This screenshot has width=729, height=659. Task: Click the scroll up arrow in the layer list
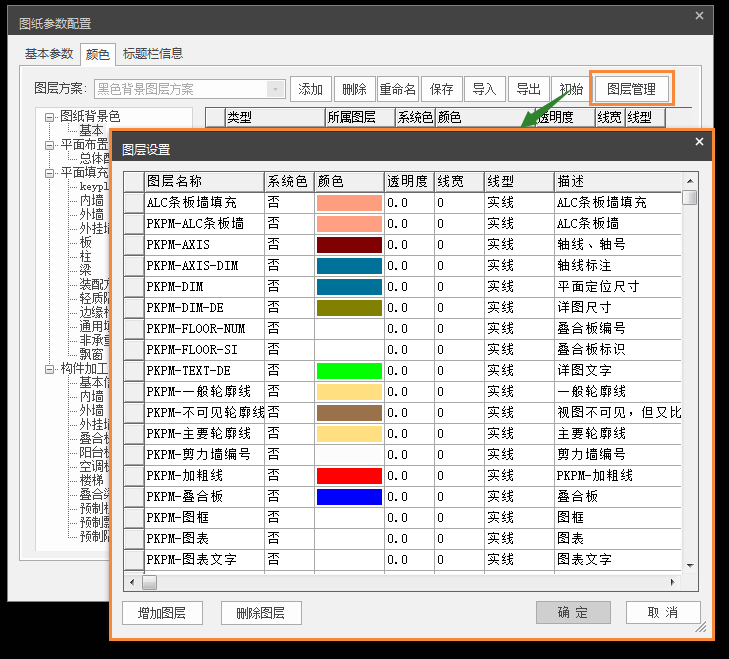pyautogui.click(x=690, y=179)
